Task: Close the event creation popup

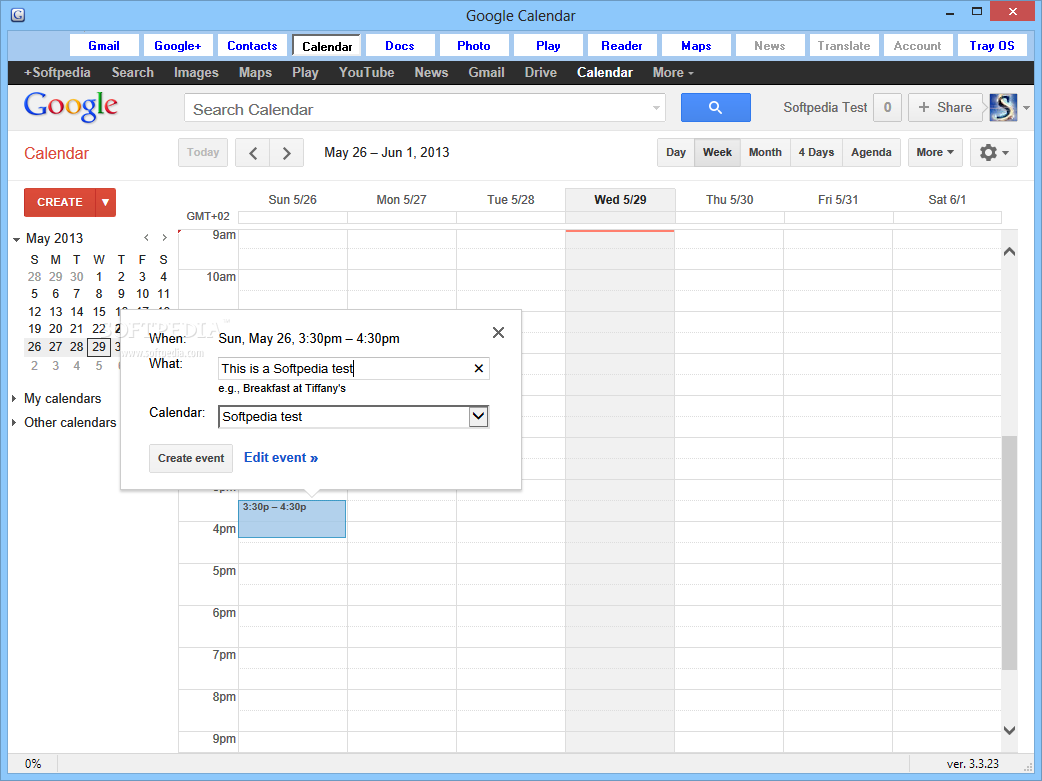Action: [x=498, y=332]
